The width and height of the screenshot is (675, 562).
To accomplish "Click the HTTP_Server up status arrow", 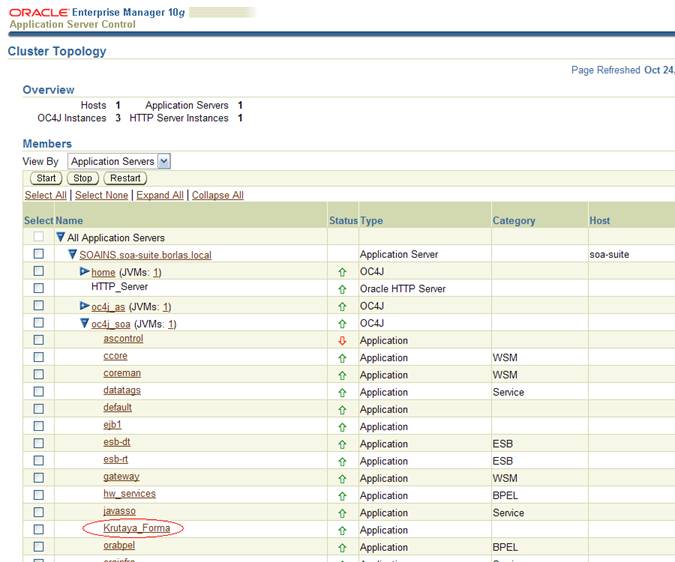I will coord(342,289).
